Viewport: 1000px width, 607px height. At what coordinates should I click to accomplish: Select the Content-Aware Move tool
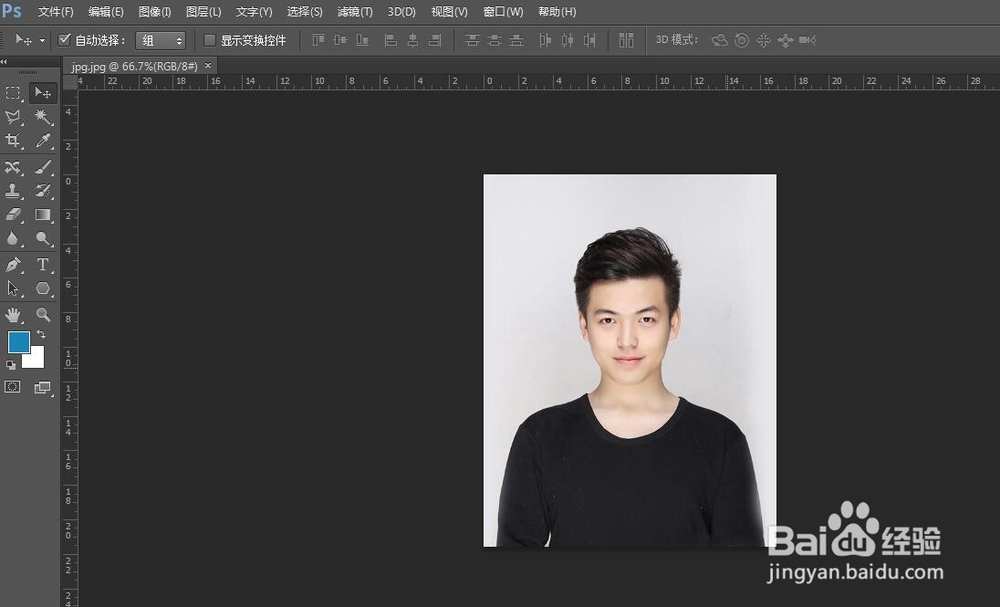pyautogui.click(x=13, y=167)
